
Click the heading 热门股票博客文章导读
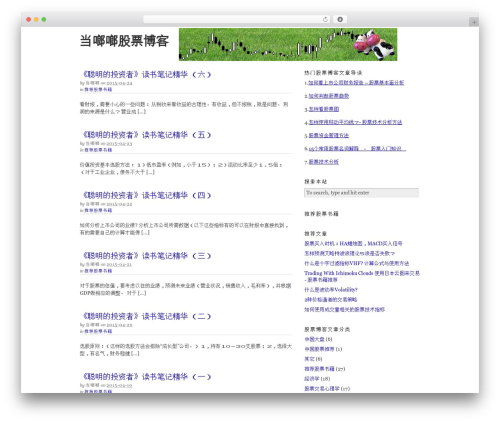333,73
